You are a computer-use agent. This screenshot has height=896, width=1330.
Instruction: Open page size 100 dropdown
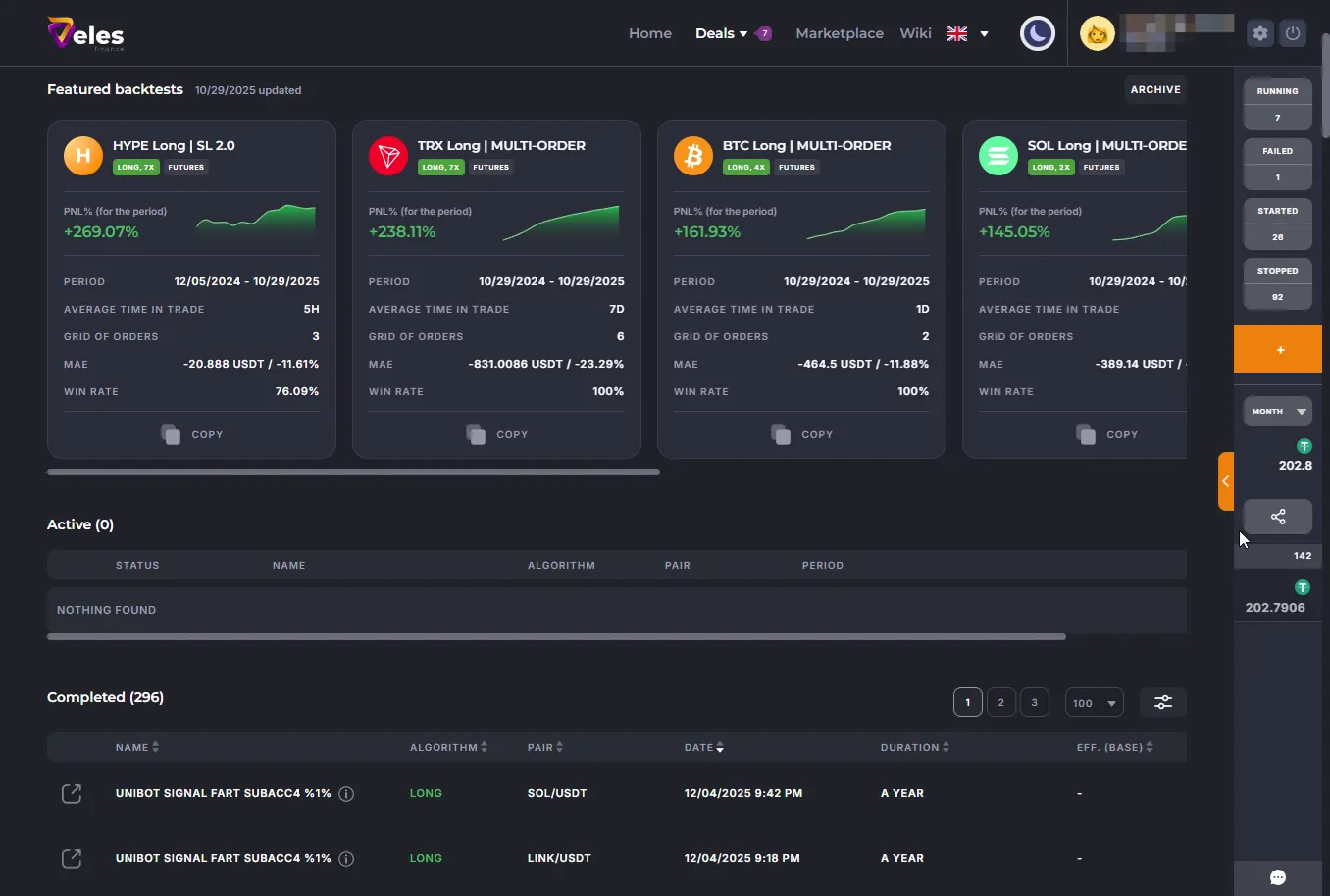coord(1094,702)
